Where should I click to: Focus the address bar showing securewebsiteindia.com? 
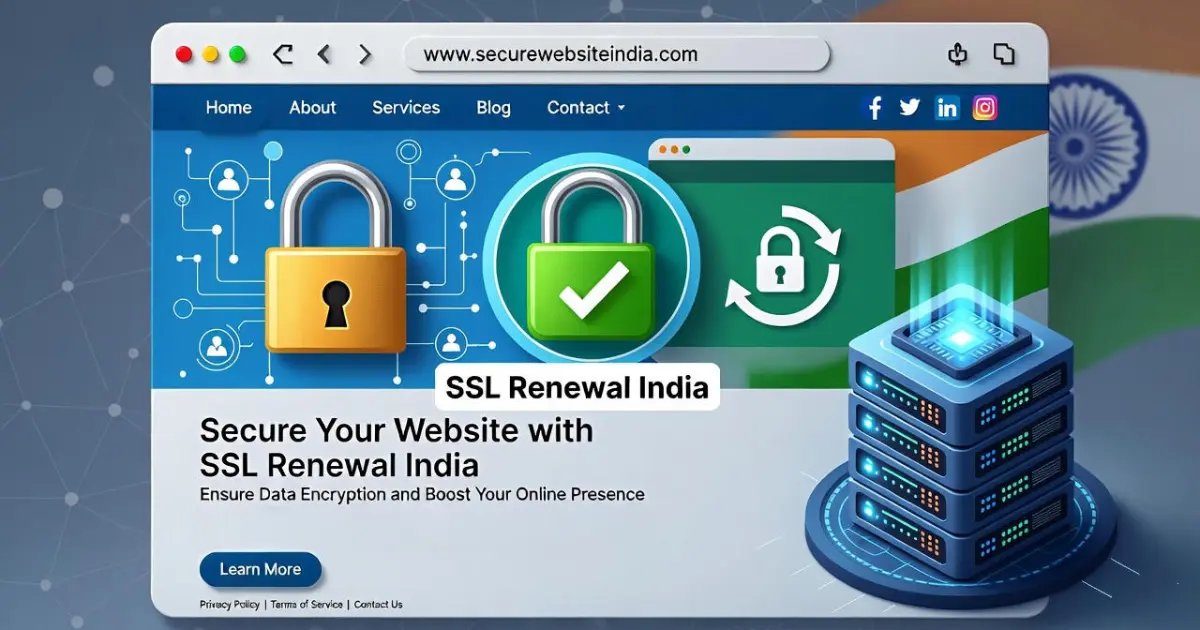point(616,55)
